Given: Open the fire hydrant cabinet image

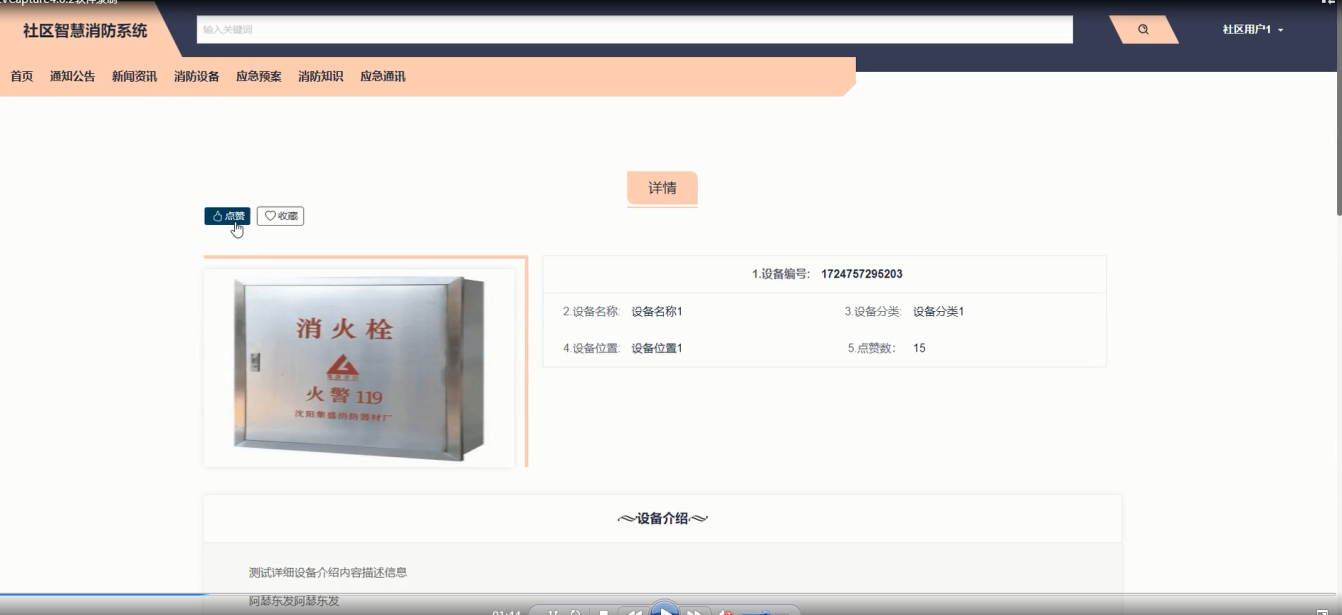Looking at the screenshot, I should click(x=359, y=367).
